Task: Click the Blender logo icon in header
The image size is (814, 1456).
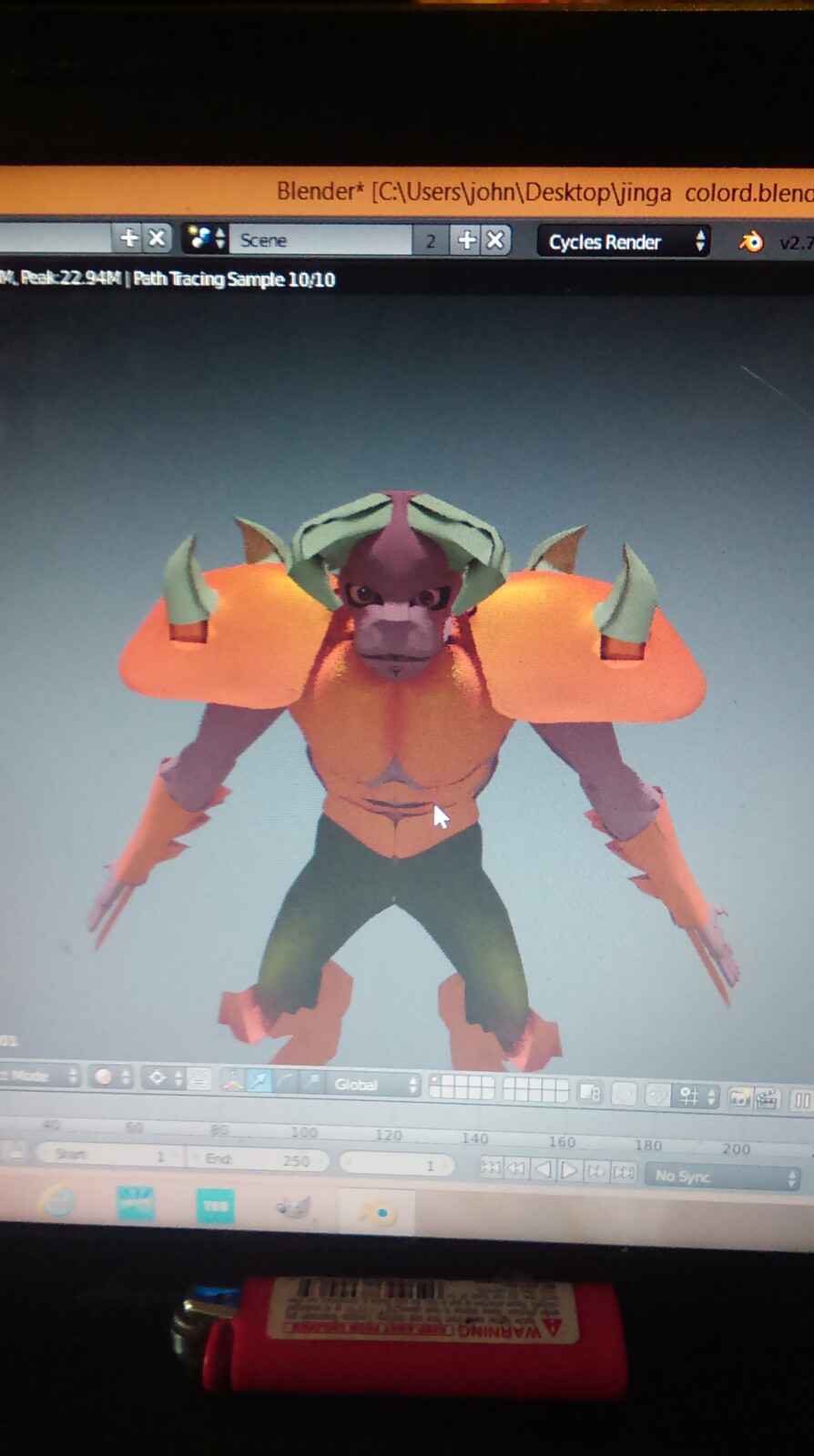Action: (x=750, y=242)
